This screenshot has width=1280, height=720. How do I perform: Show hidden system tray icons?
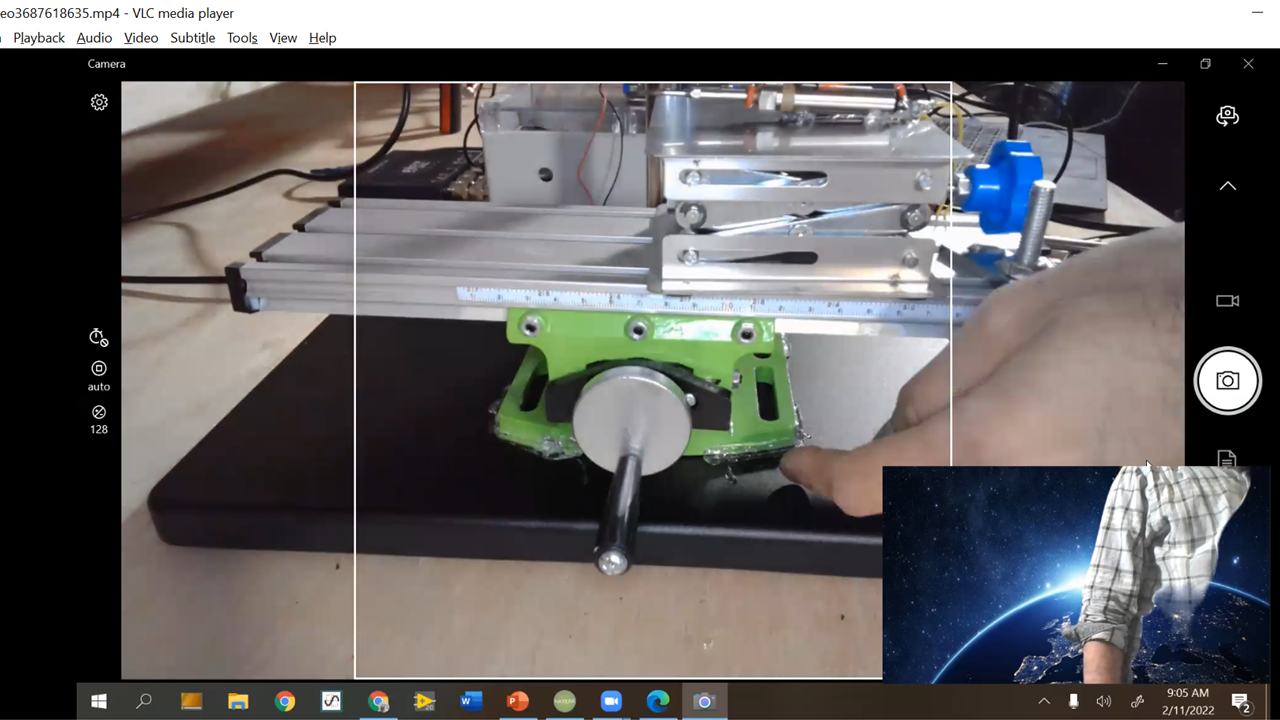pyautogui.click(x=1044, y=702)
